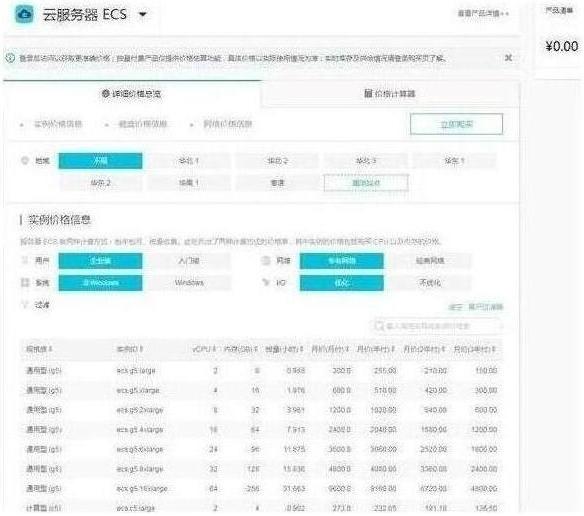584x516 pixels.
Task: Click the funnel filter icon beside 过滤
Action: coord(25,305)
